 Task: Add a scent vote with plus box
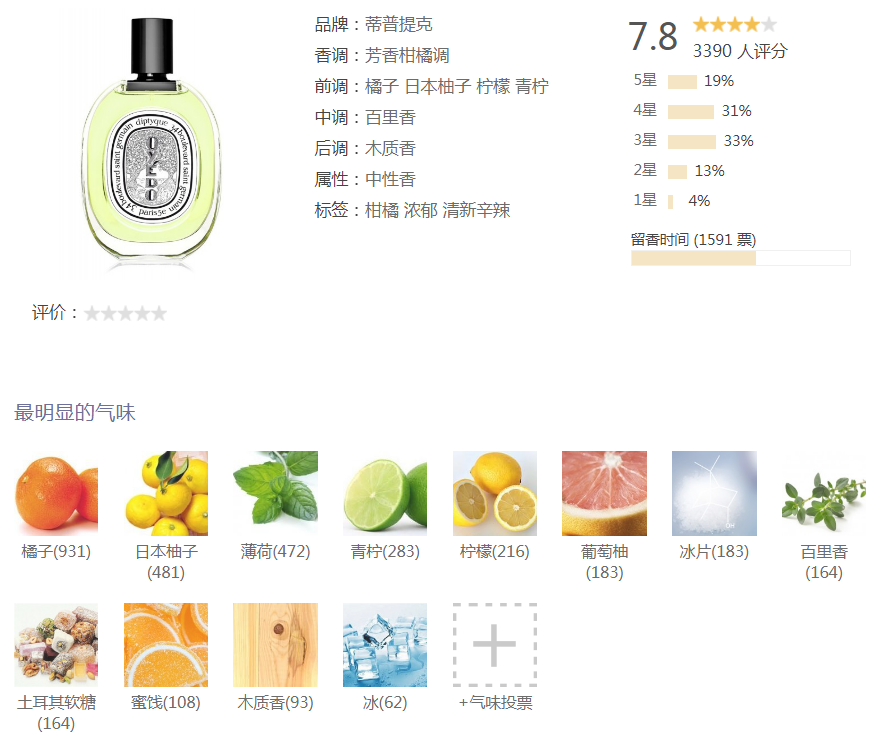click(494, 645)
